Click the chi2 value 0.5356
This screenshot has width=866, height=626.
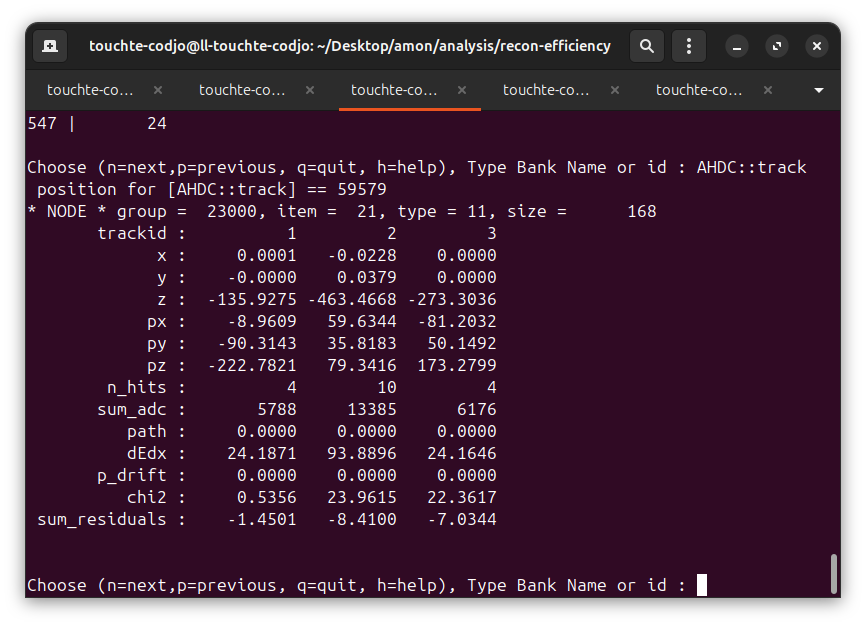(x=267, y=498)
